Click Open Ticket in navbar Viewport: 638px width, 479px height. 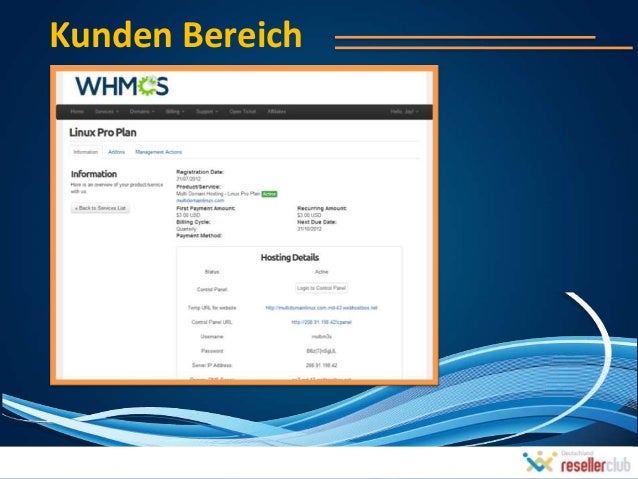click(243, 112)
